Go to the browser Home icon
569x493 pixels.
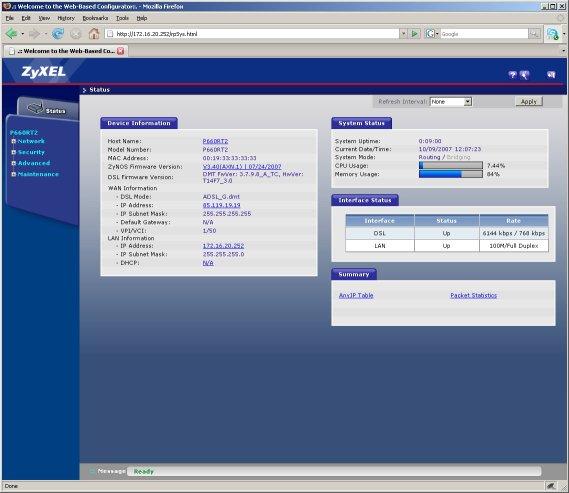94,34
